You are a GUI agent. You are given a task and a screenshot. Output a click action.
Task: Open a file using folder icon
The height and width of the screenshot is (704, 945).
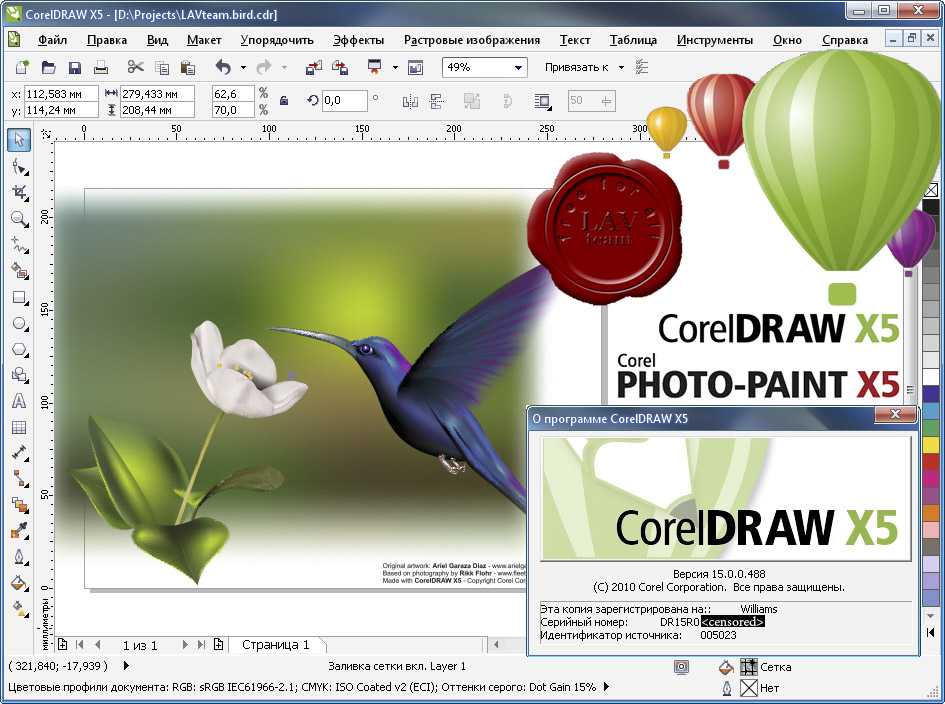click(48, 67)
